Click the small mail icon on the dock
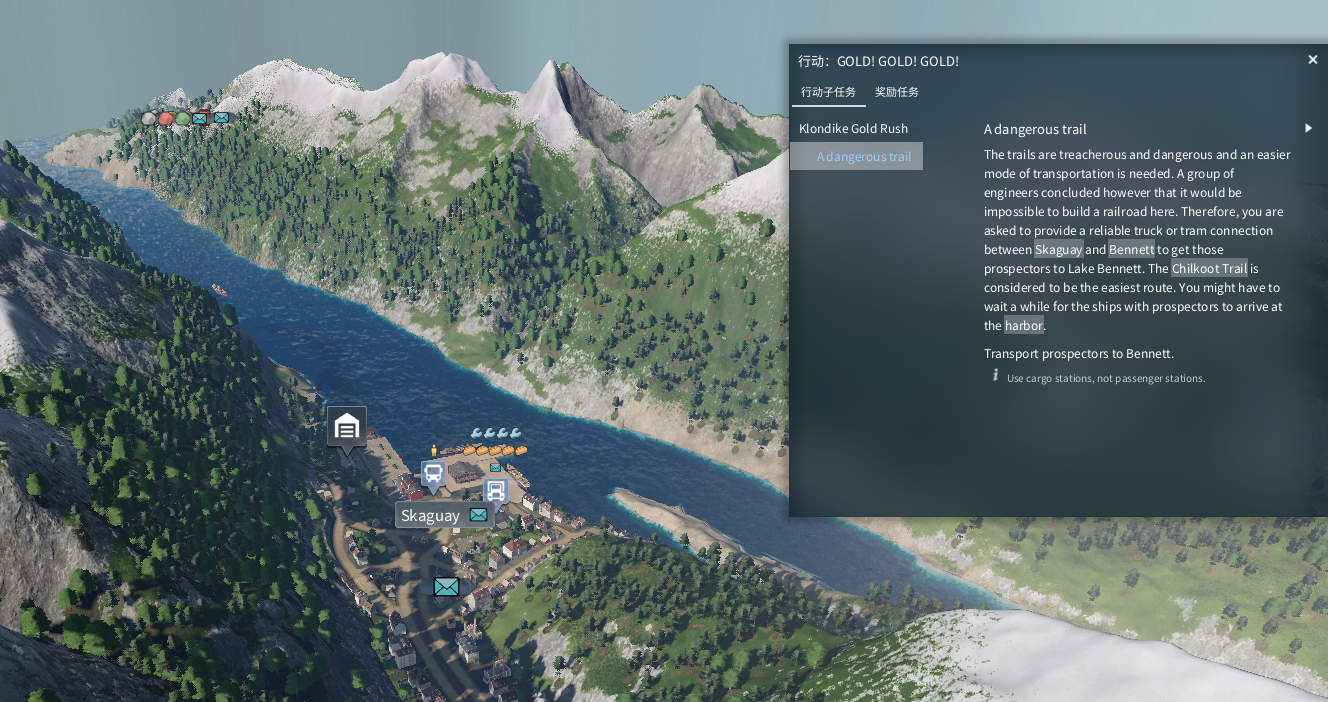1328x702 pixels. [495, 467]
